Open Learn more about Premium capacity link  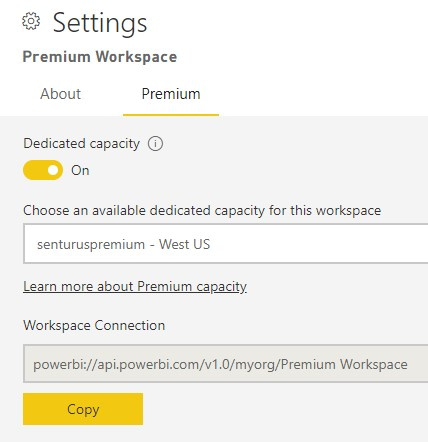click(x=135, y=287)
